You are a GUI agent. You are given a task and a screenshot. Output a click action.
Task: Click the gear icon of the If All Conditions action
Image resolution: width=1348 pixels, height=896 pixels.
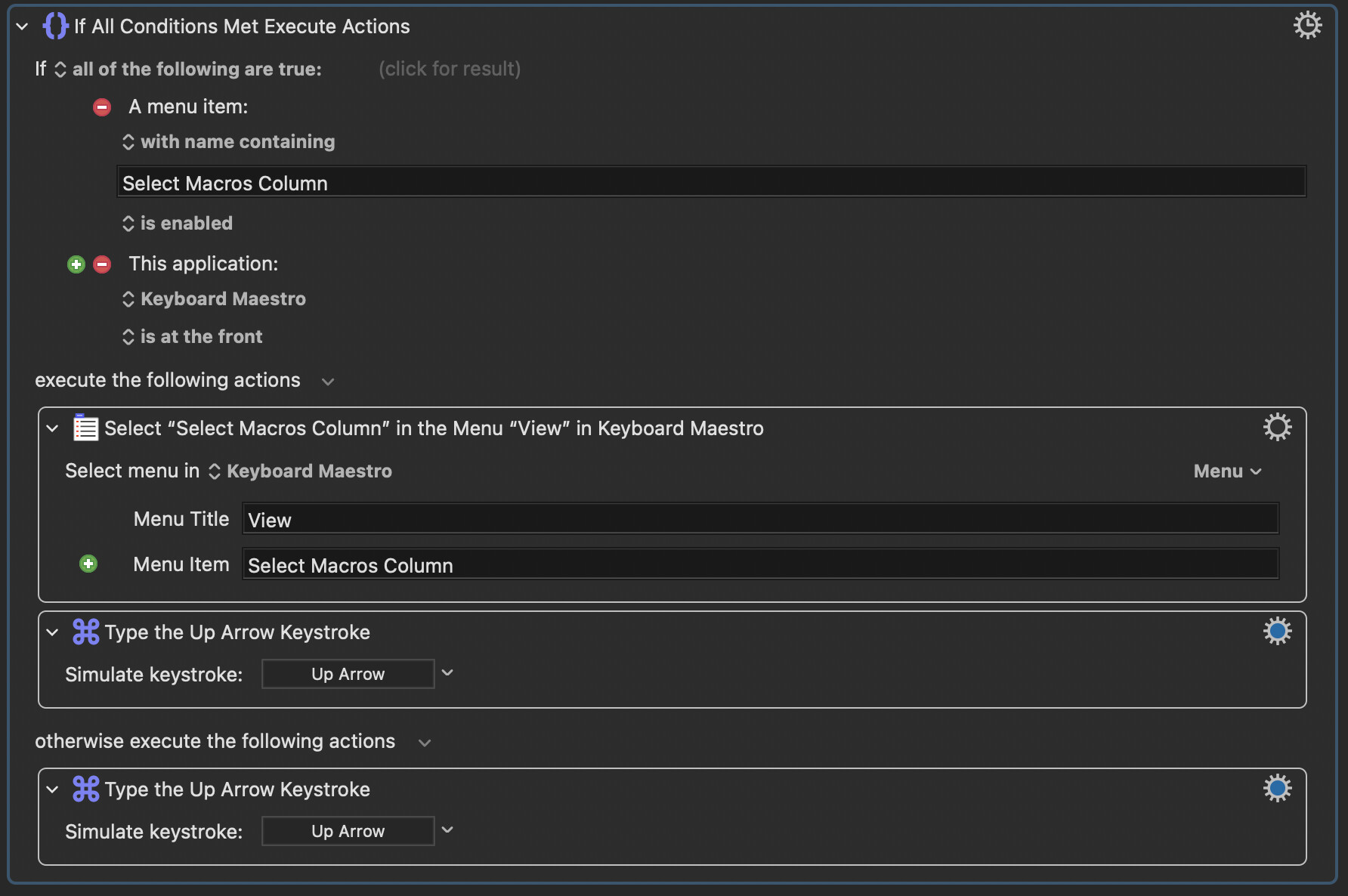pyautogui.click(x=1307, y=26)
